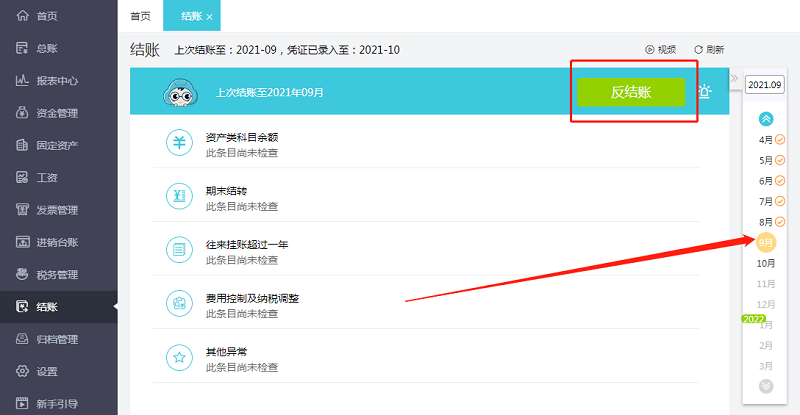Click the 其他异常 title
The image size is (800, 415).
[x=227, y=352]
